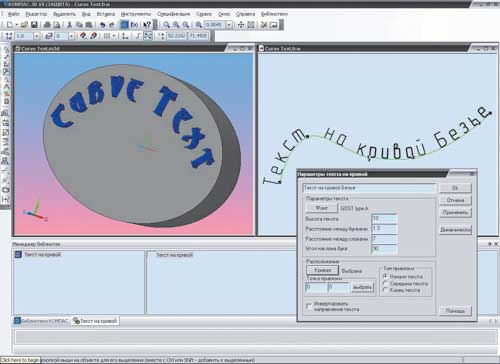Click the orthogonal drawing mode icon

click(138, 35)
